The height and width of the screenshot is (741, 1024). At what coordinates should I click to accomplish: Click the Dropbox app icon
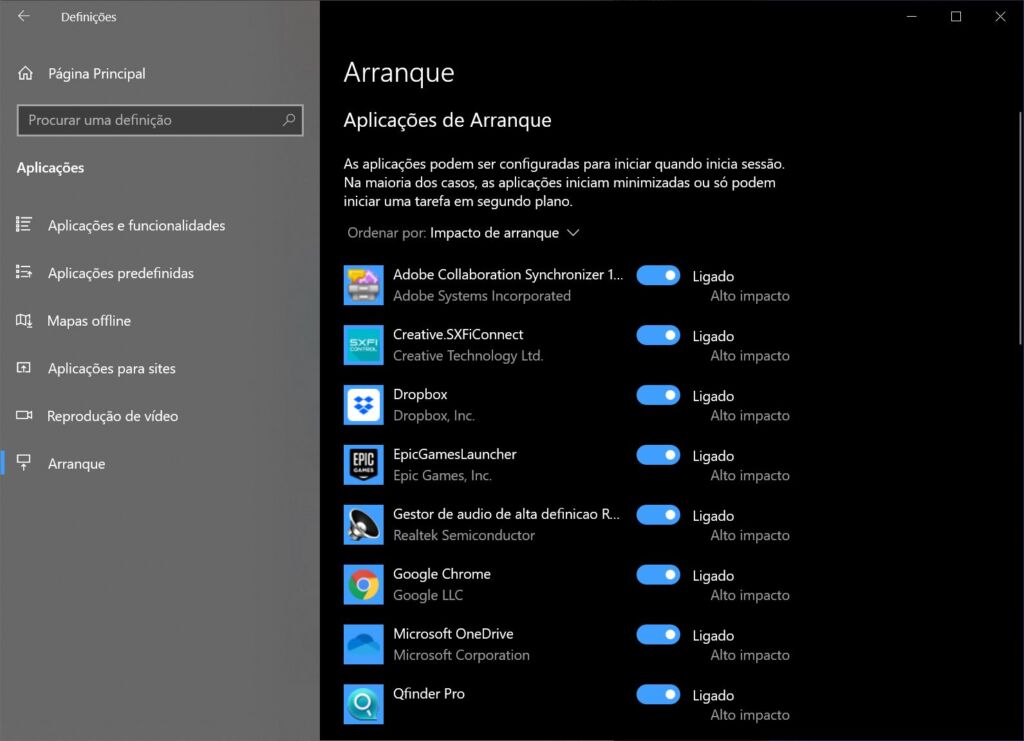click(x=364, y=405)
